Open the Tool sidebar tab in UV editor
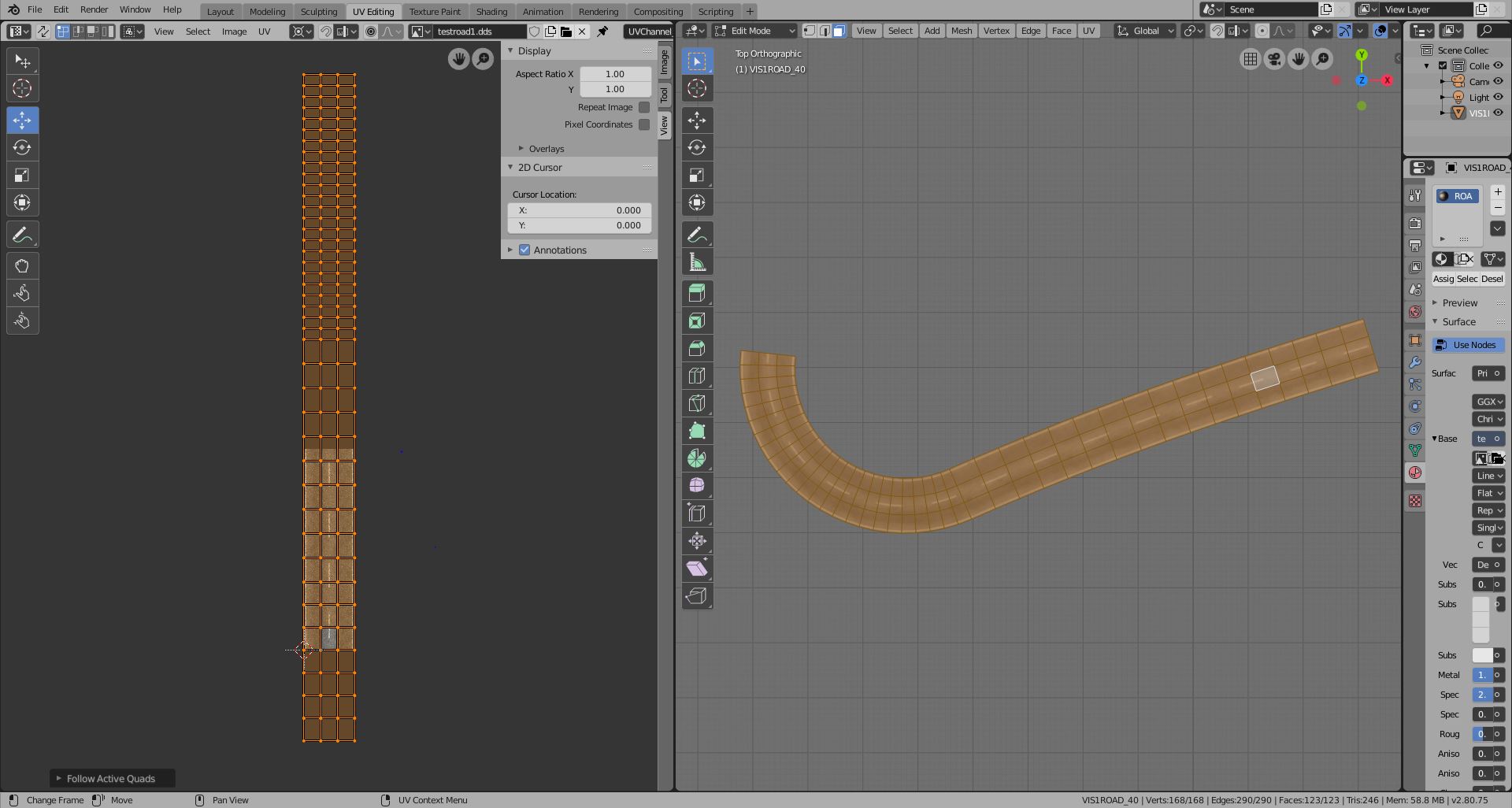The image size is (1512, 808). [x=665, y=95]
